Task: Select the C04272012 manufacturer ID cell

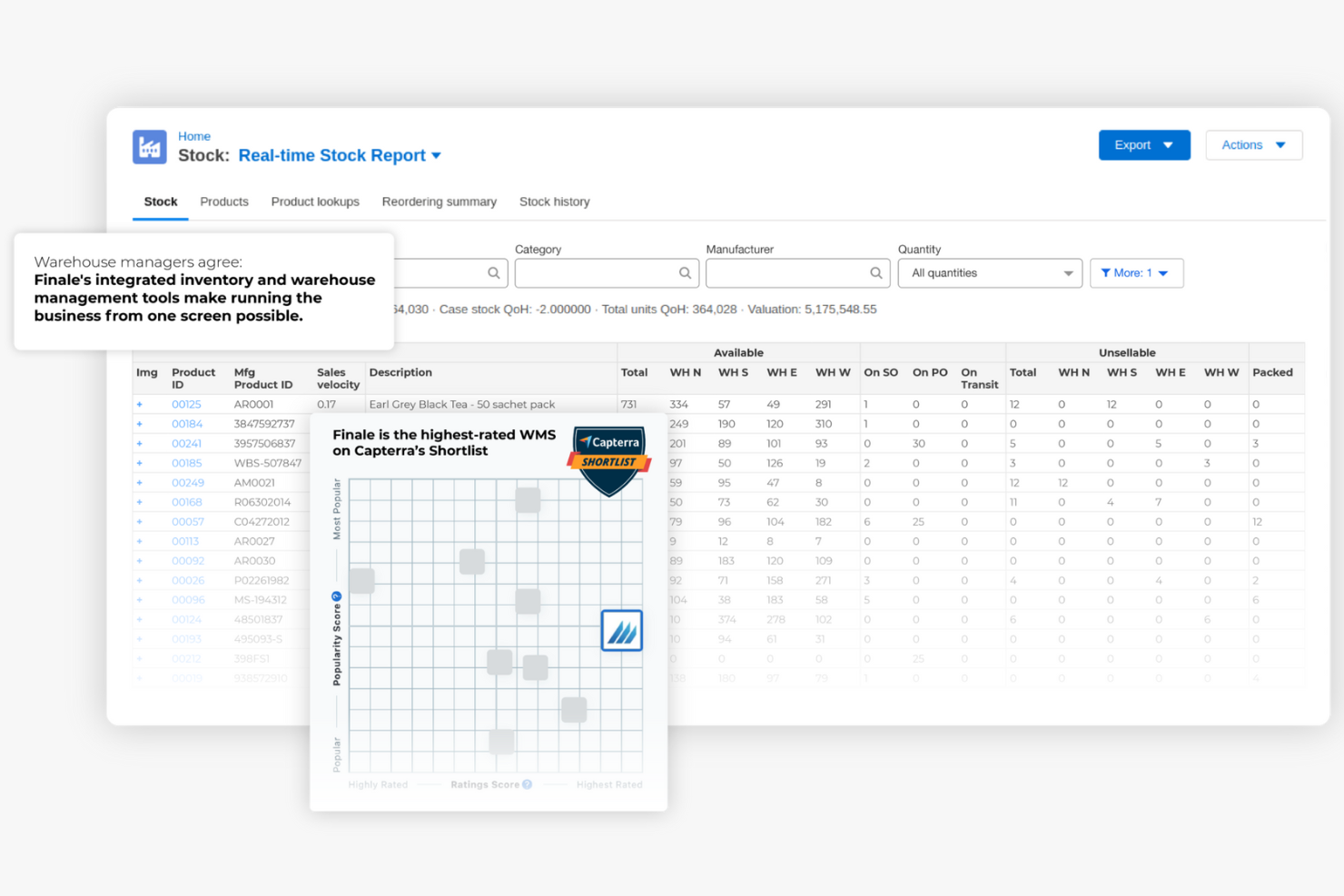Action: pyautogui.click(x=262, y=522)
